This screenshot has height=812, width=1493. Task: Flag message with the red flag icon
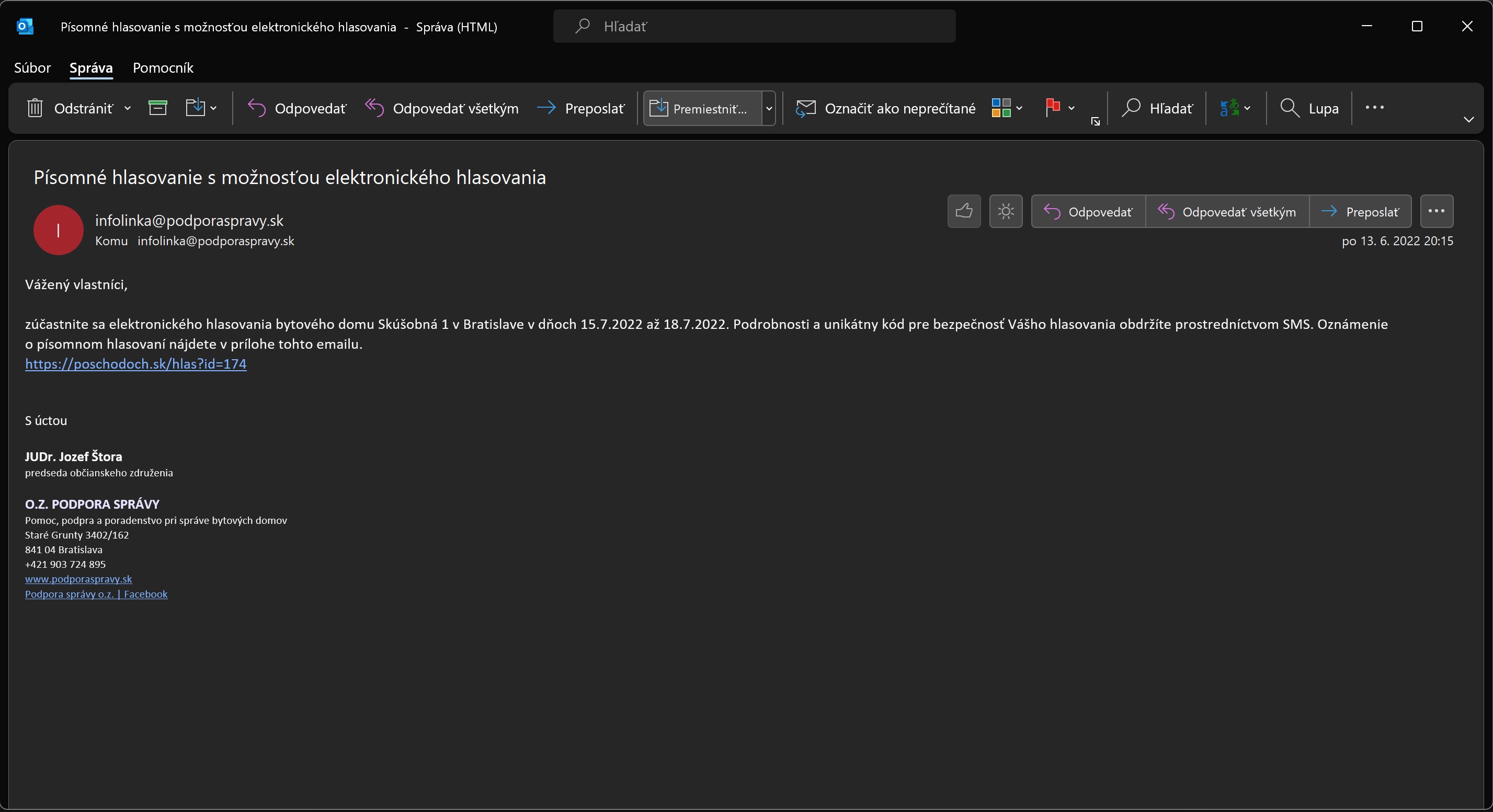point(1053,108)
